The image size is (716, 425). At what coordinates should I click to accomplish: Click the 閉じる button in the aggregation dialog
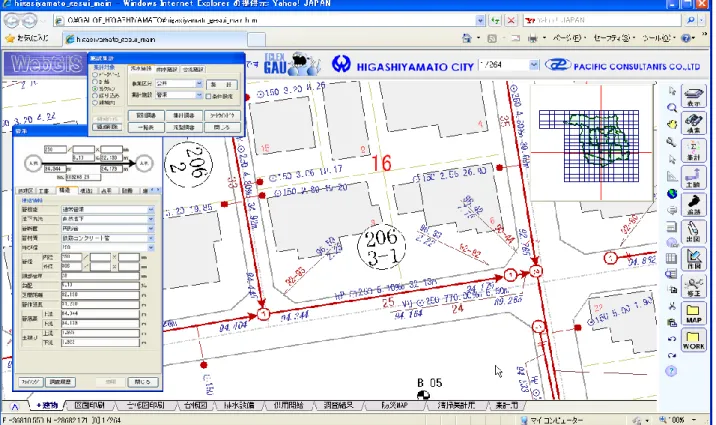point(222,127)
